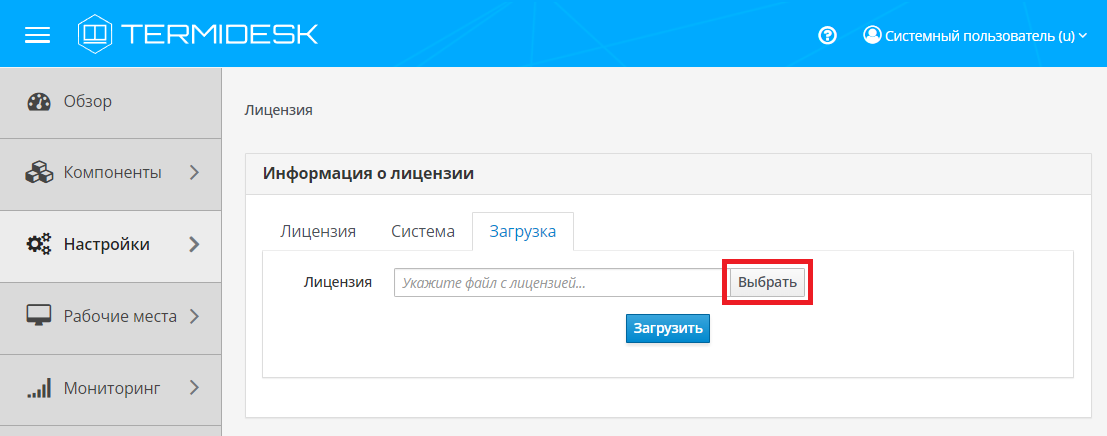Select the Загрузка tab

click(x=522, y=231)
